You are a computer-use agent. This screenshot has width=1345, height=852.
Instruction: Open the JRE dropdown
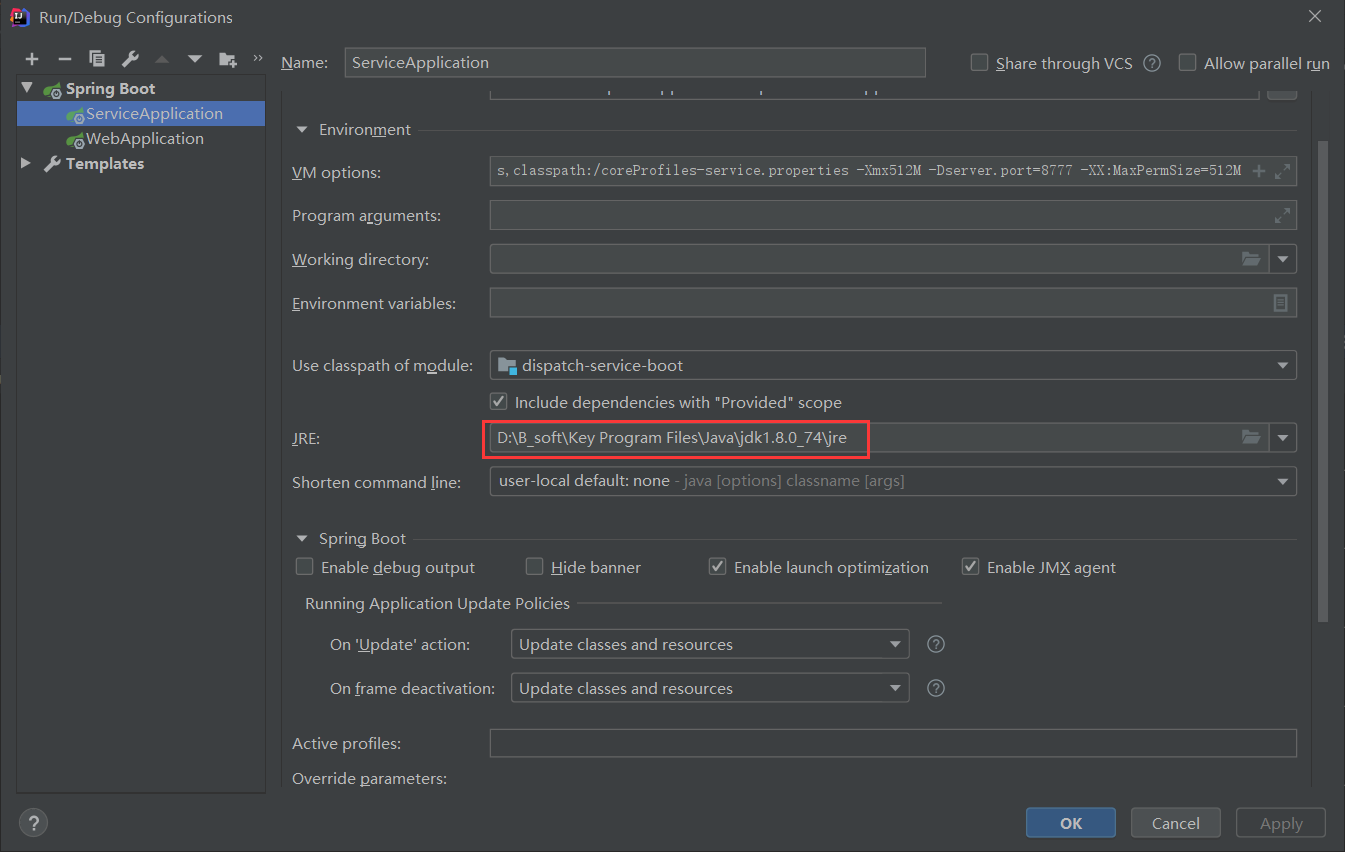pos(1282,437)
